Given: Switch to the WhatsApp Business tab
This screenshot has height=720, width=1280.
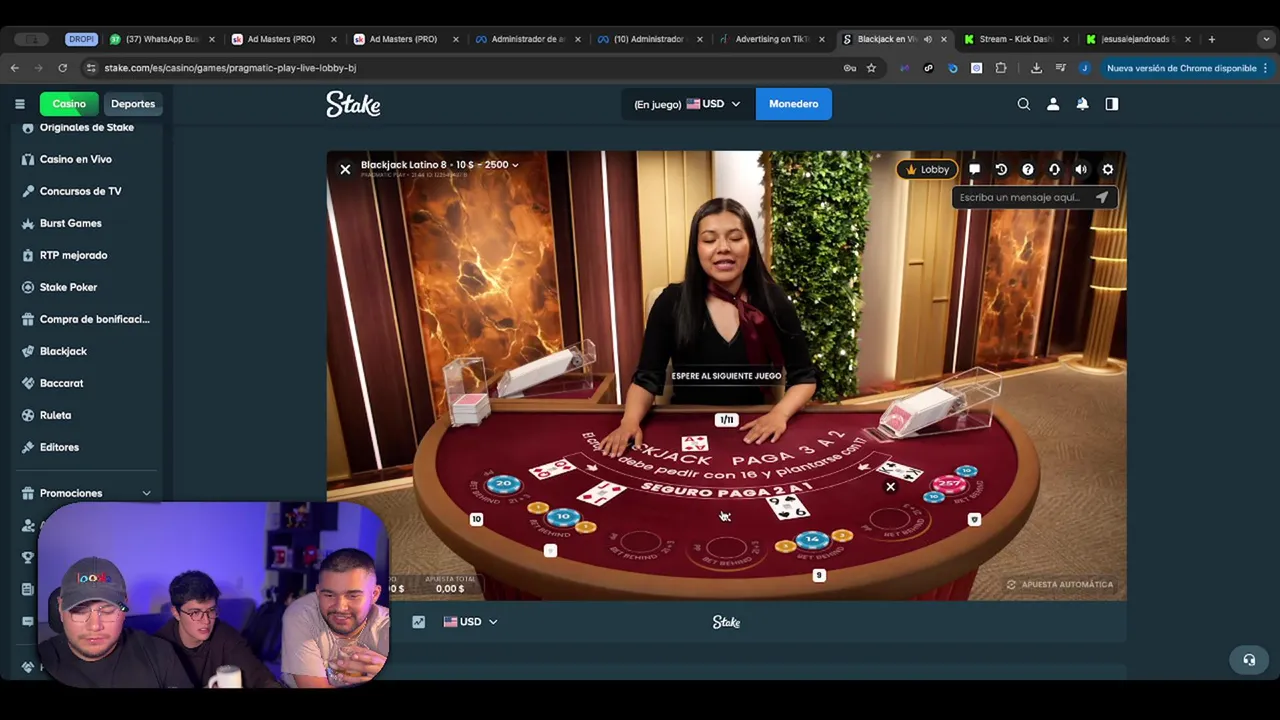Looking at the screenshot, I should point(161,39).
